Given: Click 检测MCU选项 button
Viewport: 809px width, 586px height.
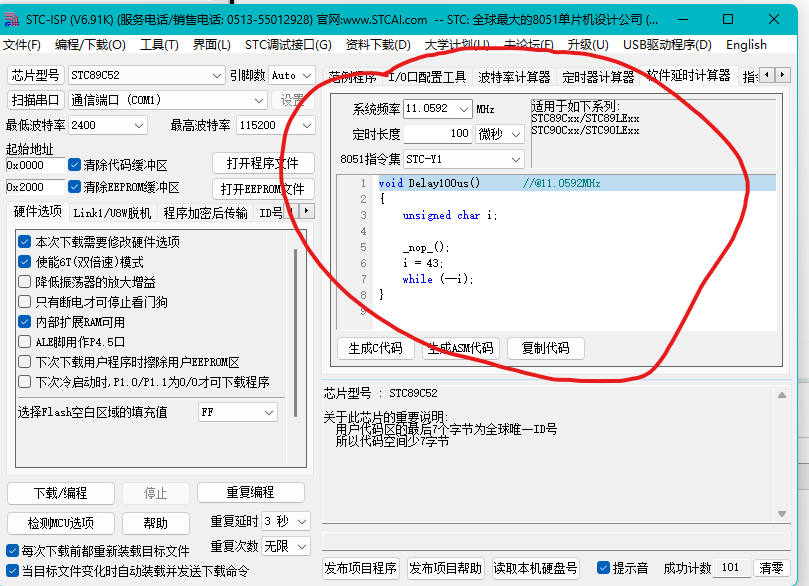Looking at the screenshot, I should [60, 523].
